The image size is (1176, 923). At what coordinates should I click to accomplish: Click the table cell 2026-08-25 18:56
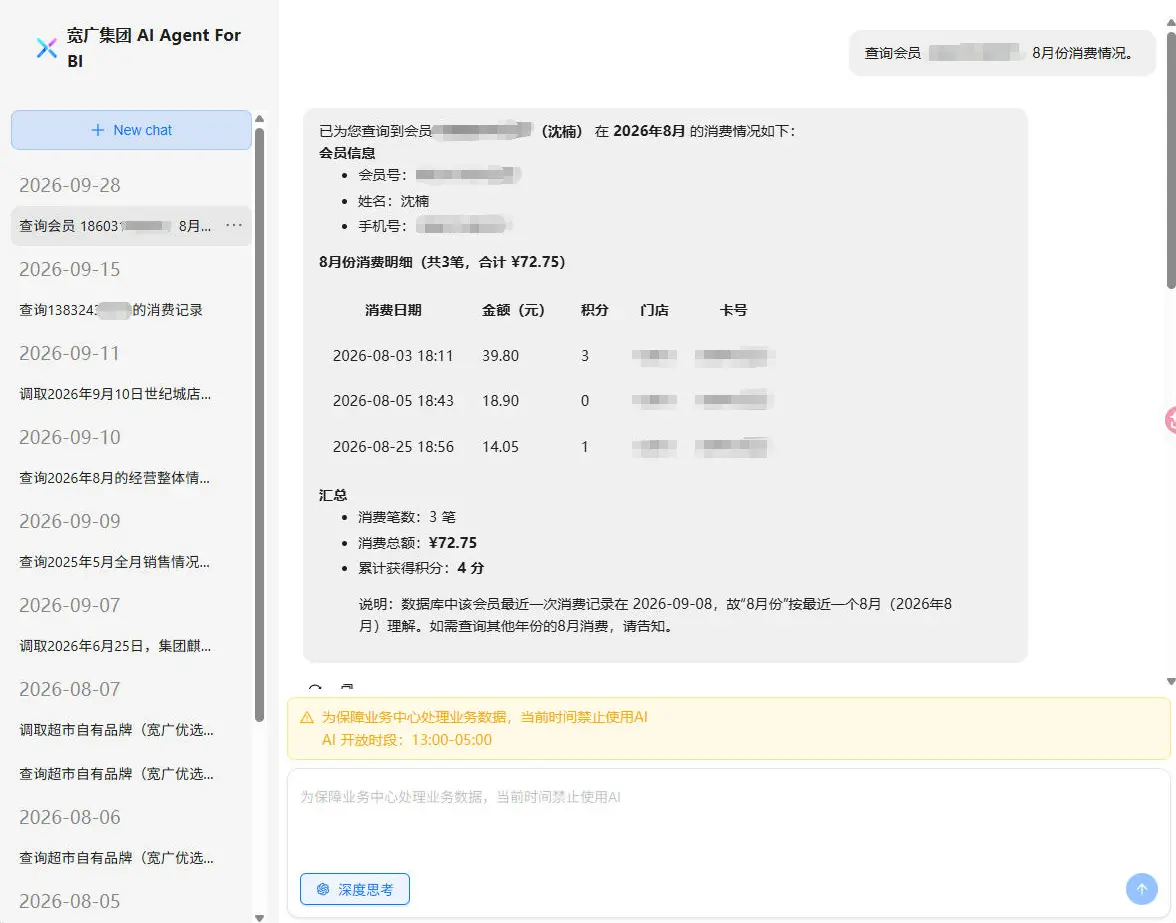pos(393,447)
